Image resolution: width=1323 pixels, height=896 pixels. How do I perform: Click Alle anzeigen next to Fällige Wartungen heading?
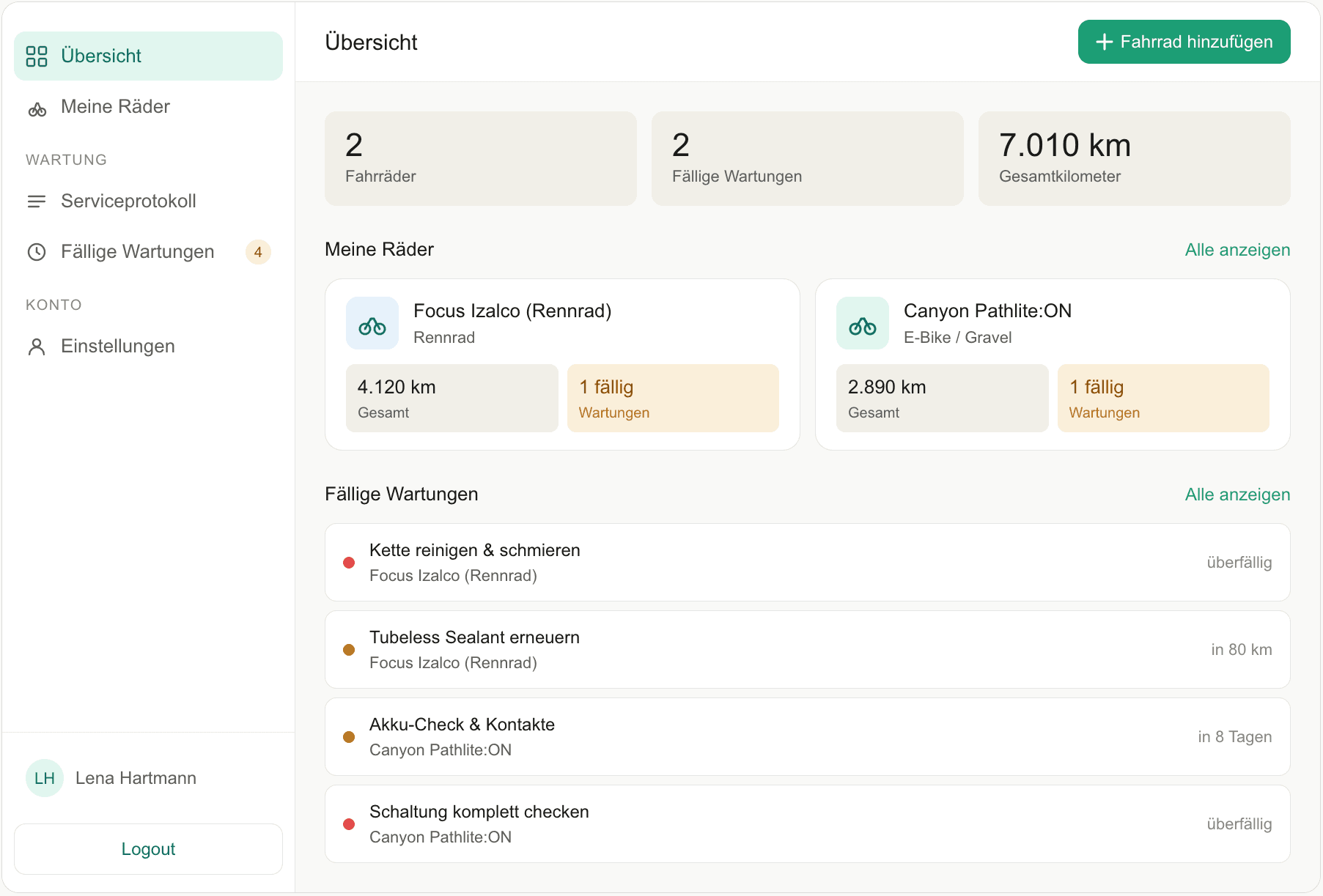pyautogui.click(x=1237, y=495)
